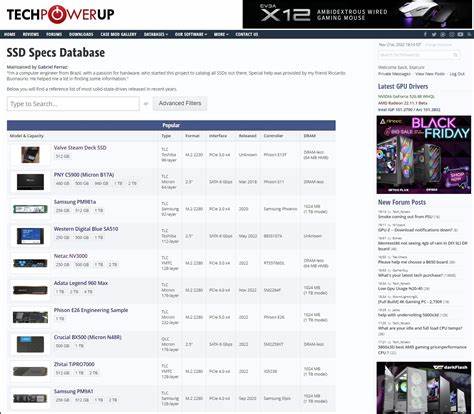
Task: Select the 2 TB capacity of PNY CS900
Action: tap(132, 183)
